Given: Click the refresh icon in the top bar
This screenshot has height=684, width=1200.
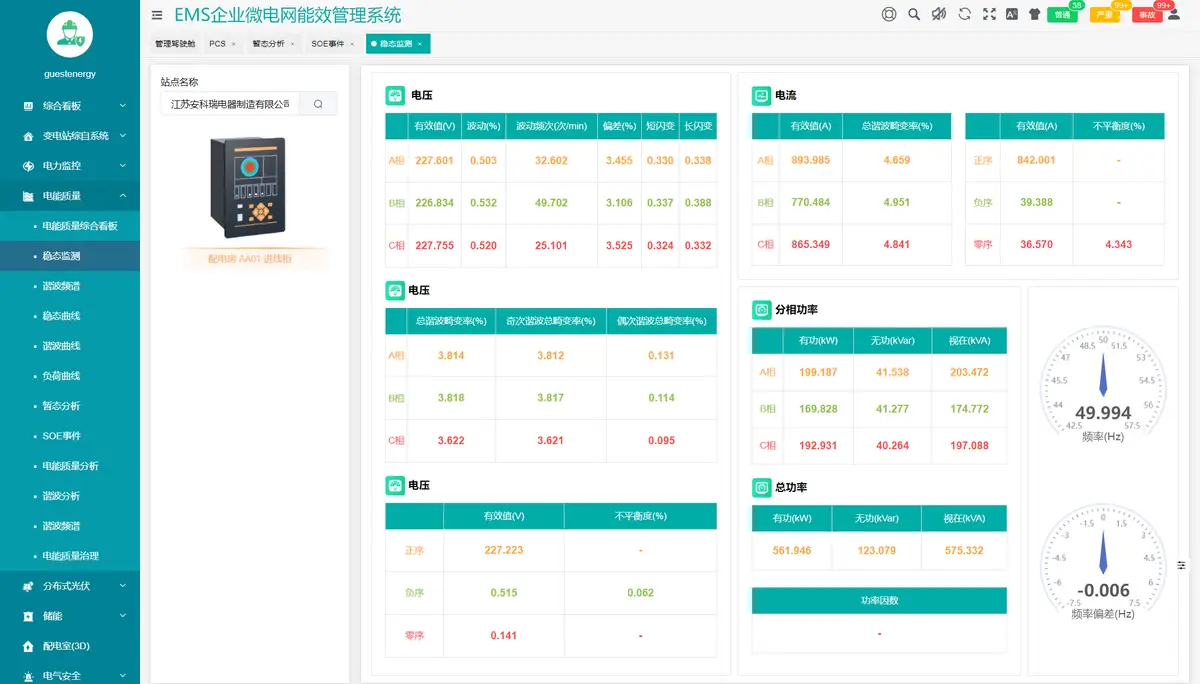Looking at the screenshot, I should point(963,14).
